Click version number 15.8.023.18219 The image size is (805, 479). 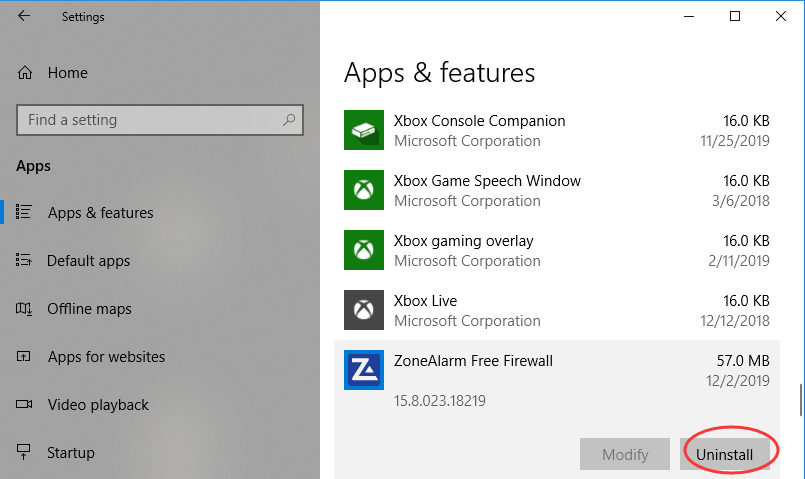coord(439,400)
